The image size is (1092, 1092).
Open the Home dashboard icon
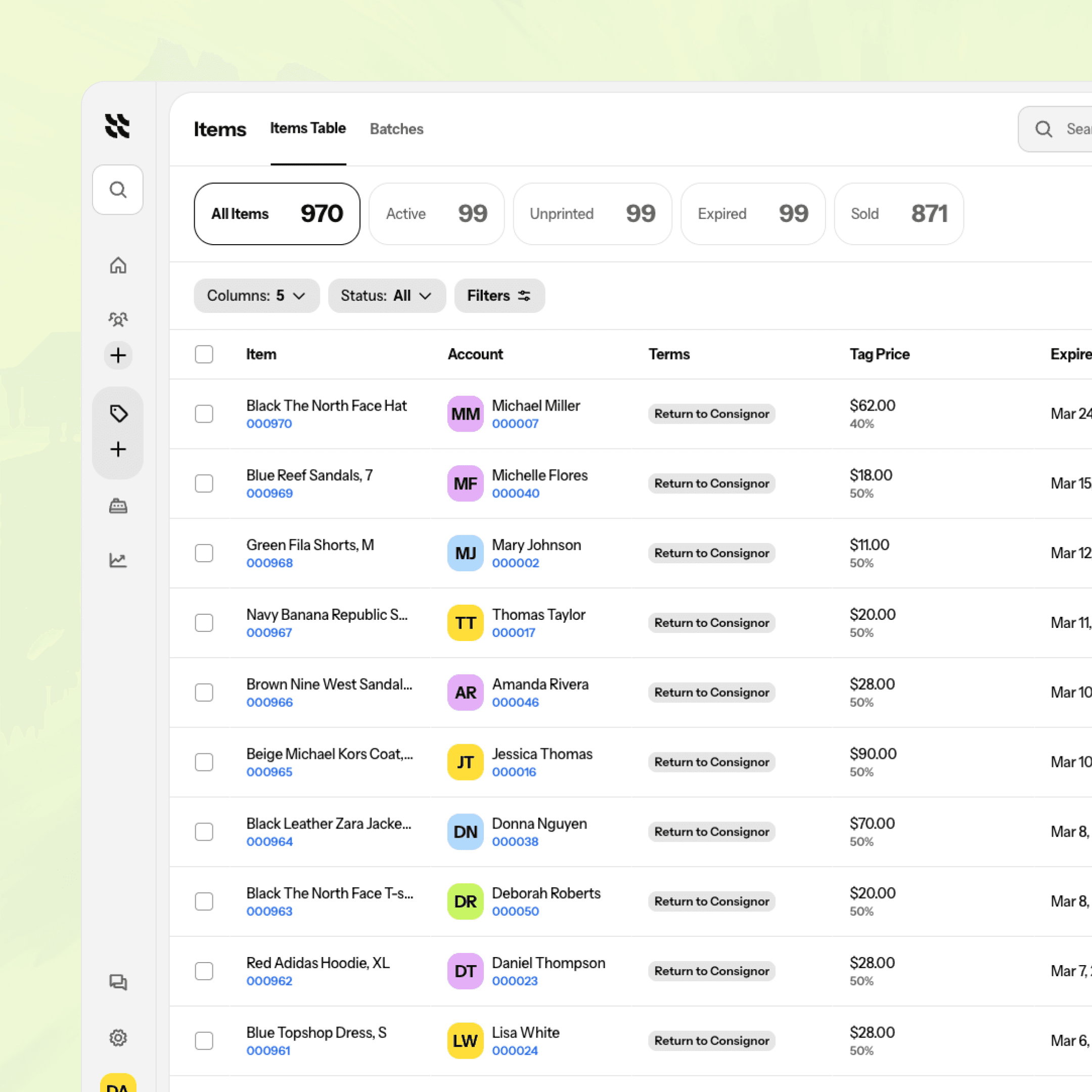(118, 265)
